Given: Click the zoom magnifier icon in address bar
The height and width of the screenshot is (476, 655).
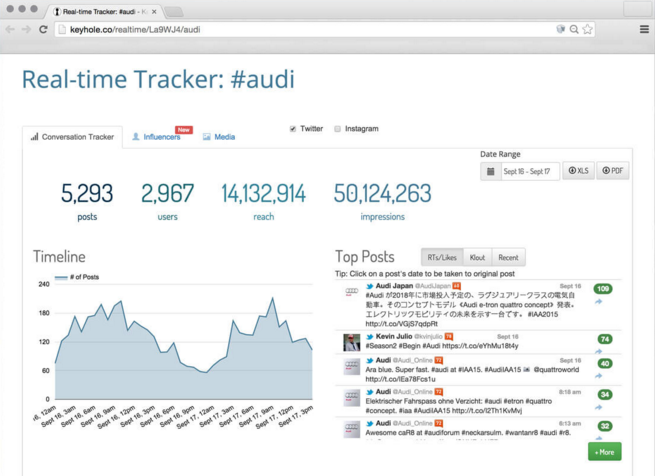Looking at the screenshot, I should pyautogui.click(x=574, y=29).
